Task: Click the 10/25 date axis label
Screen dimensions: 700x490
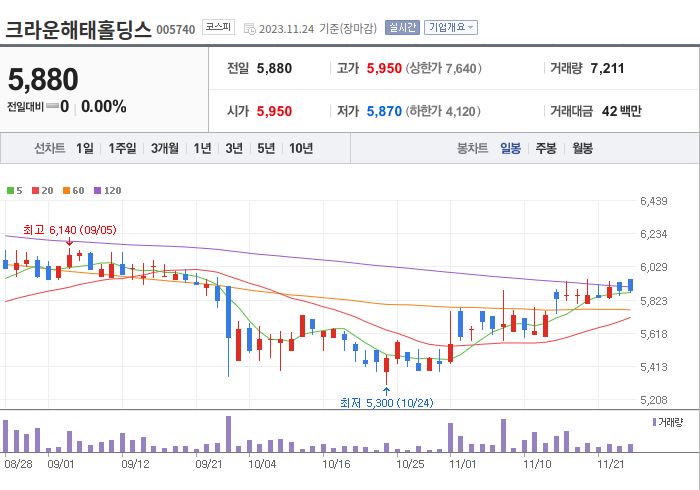Action: point(410,464)
